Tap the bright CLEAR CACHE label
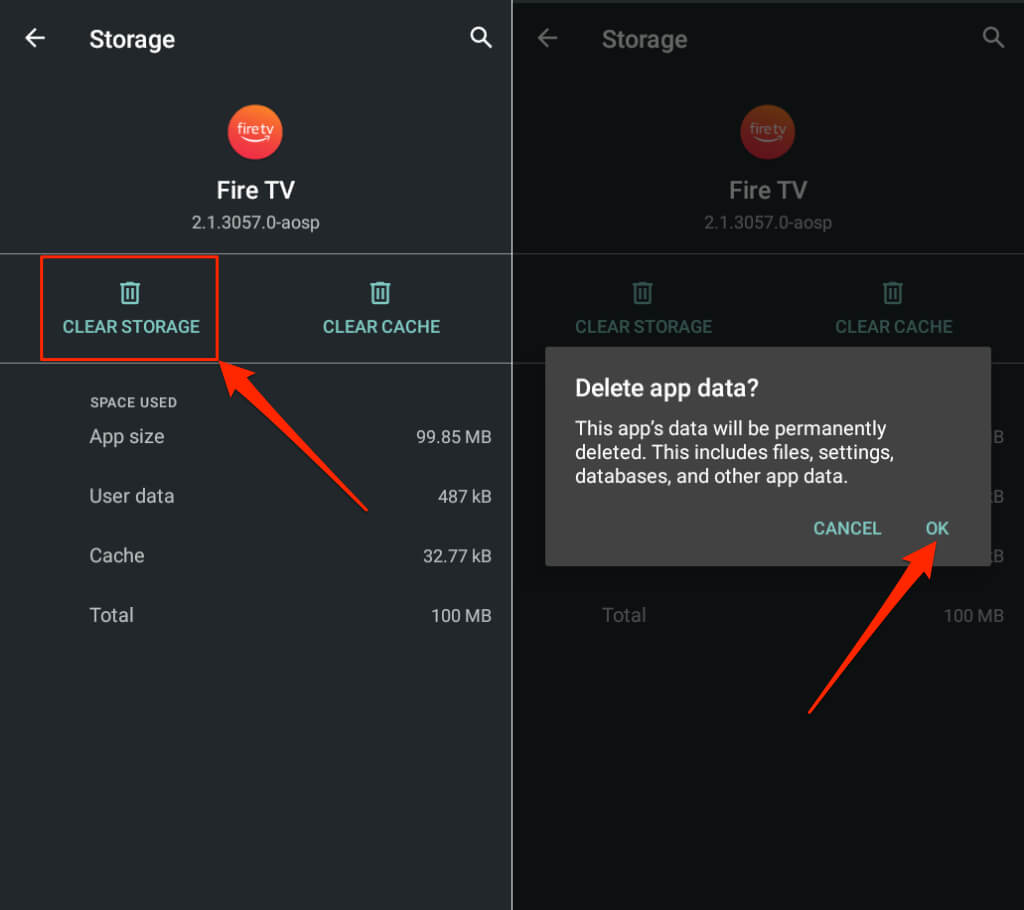The width and height of the screenshot is (1024, 910). click(x=381, y=326)
